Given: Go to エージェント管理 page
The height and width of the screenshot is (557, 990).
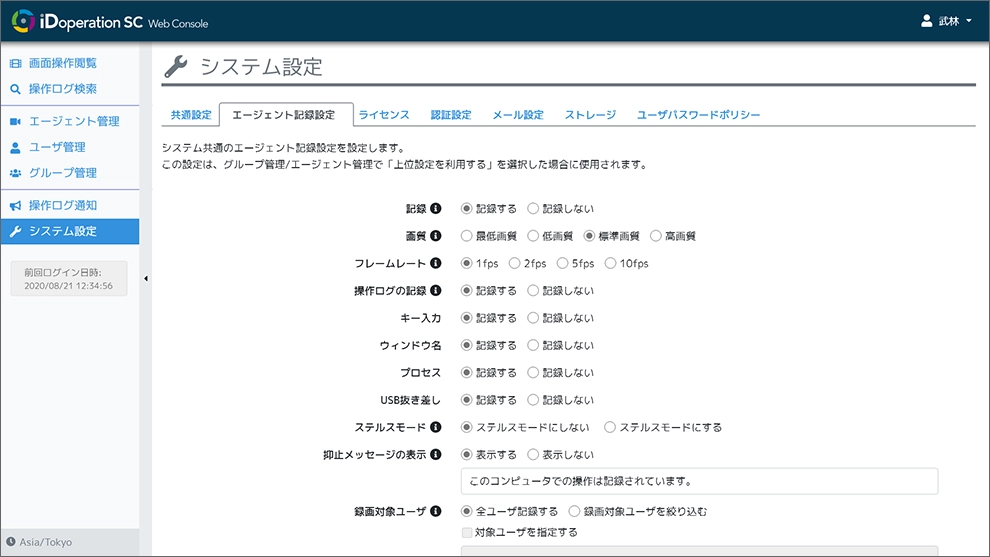Looking at the screenshot, I should coord(74,121).
